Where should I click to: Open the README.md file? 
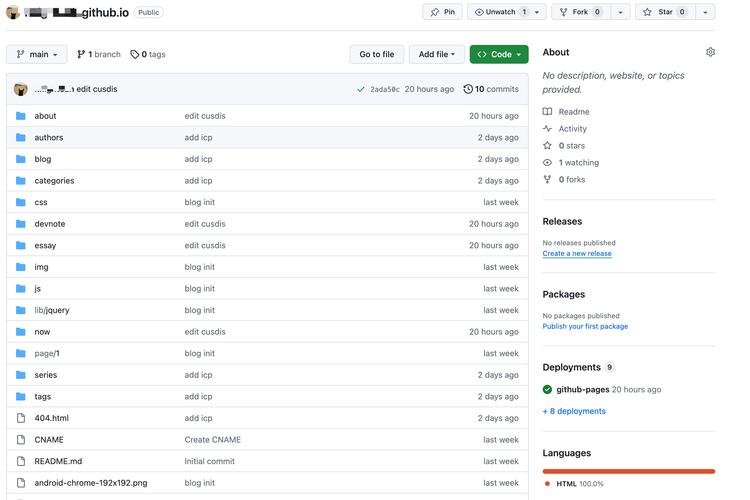coord(58,461)
